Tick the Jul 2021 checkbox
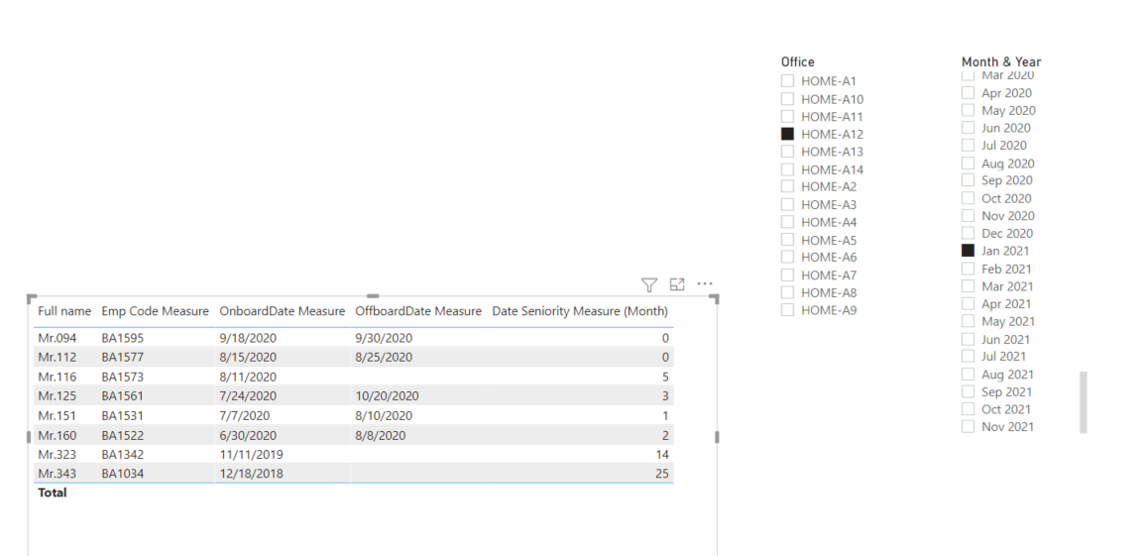The width and height of the screenshot is (1145, 556). (x=968, y=356)
